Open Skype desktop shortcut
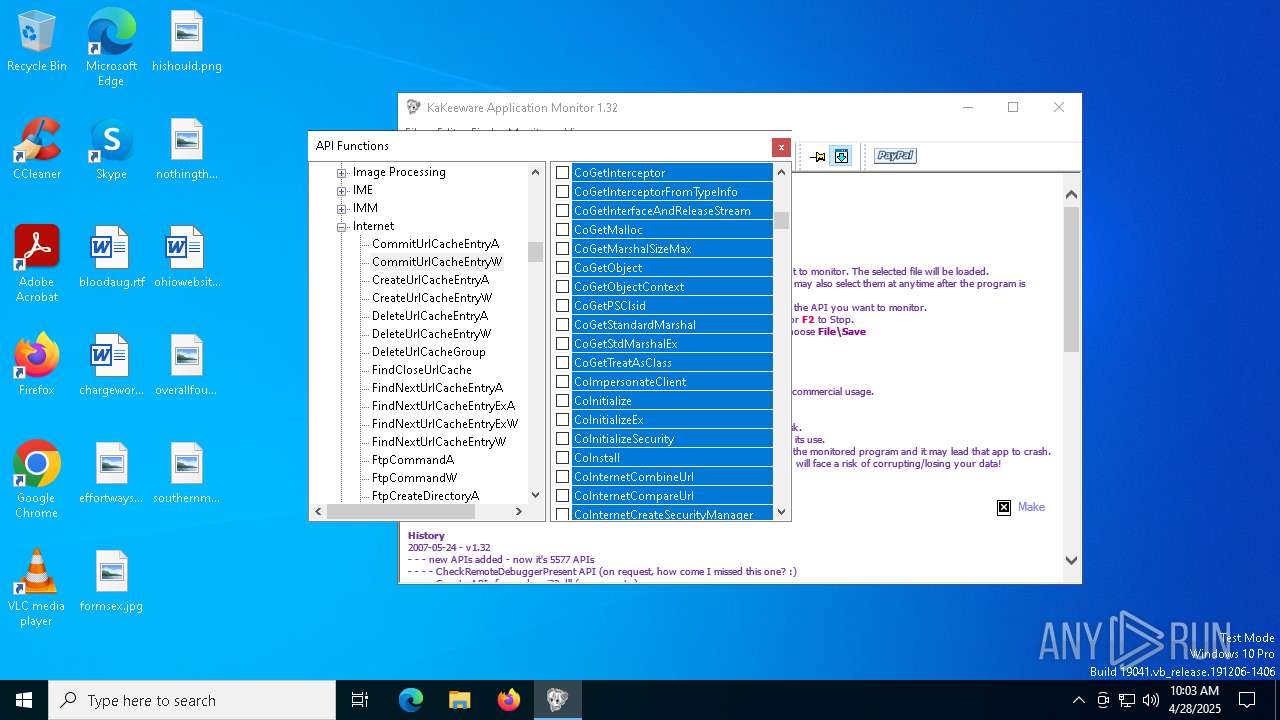 coord(111,149)
